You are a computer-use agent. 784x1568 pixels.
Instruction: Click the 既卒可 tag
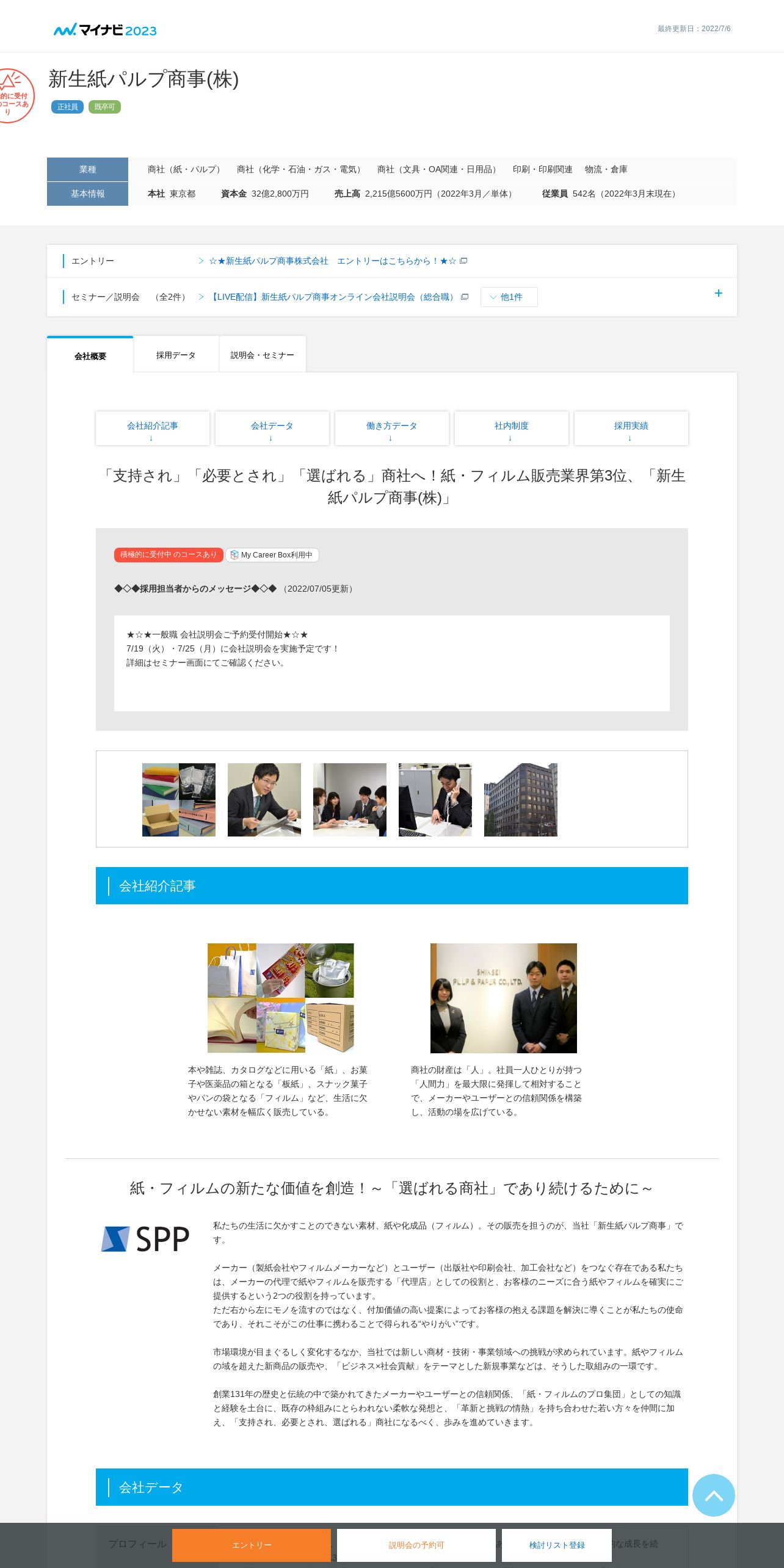(105, 107)
